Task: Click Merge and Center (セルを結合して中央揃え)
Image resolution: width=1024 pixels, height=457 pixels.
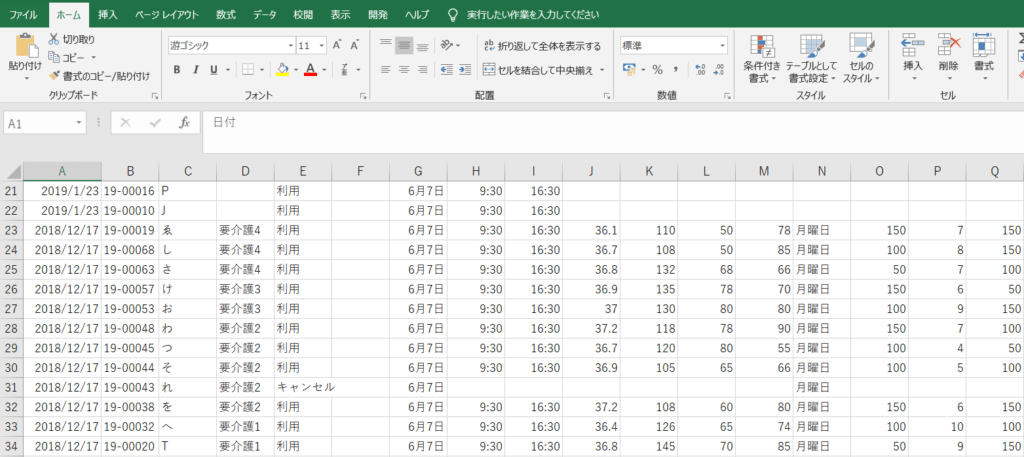Action: tap(537, 69)
